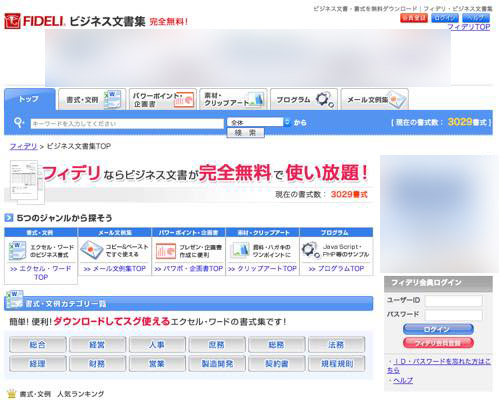Select the 法務 category button
The width and height of the screenshot is (500, 400).
[336, 345]
